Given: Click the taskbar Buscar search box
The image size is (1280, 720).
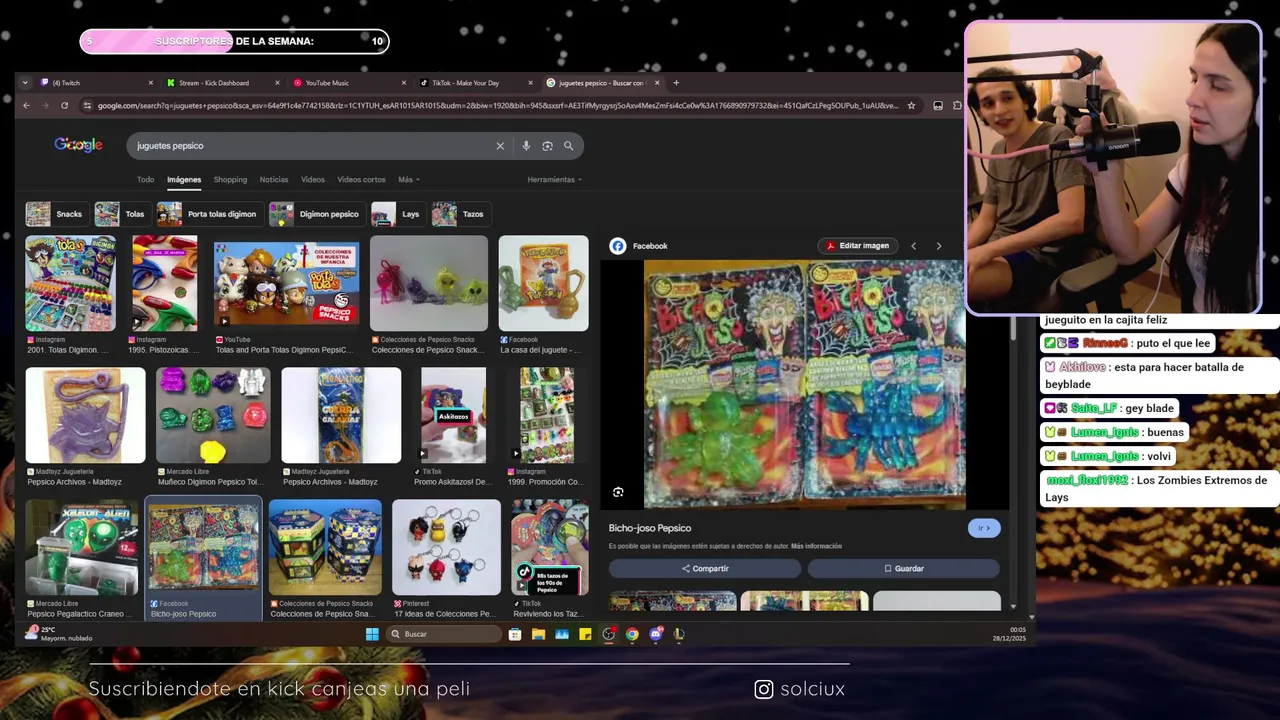Looking at the screenshot, I should (444, 634).
